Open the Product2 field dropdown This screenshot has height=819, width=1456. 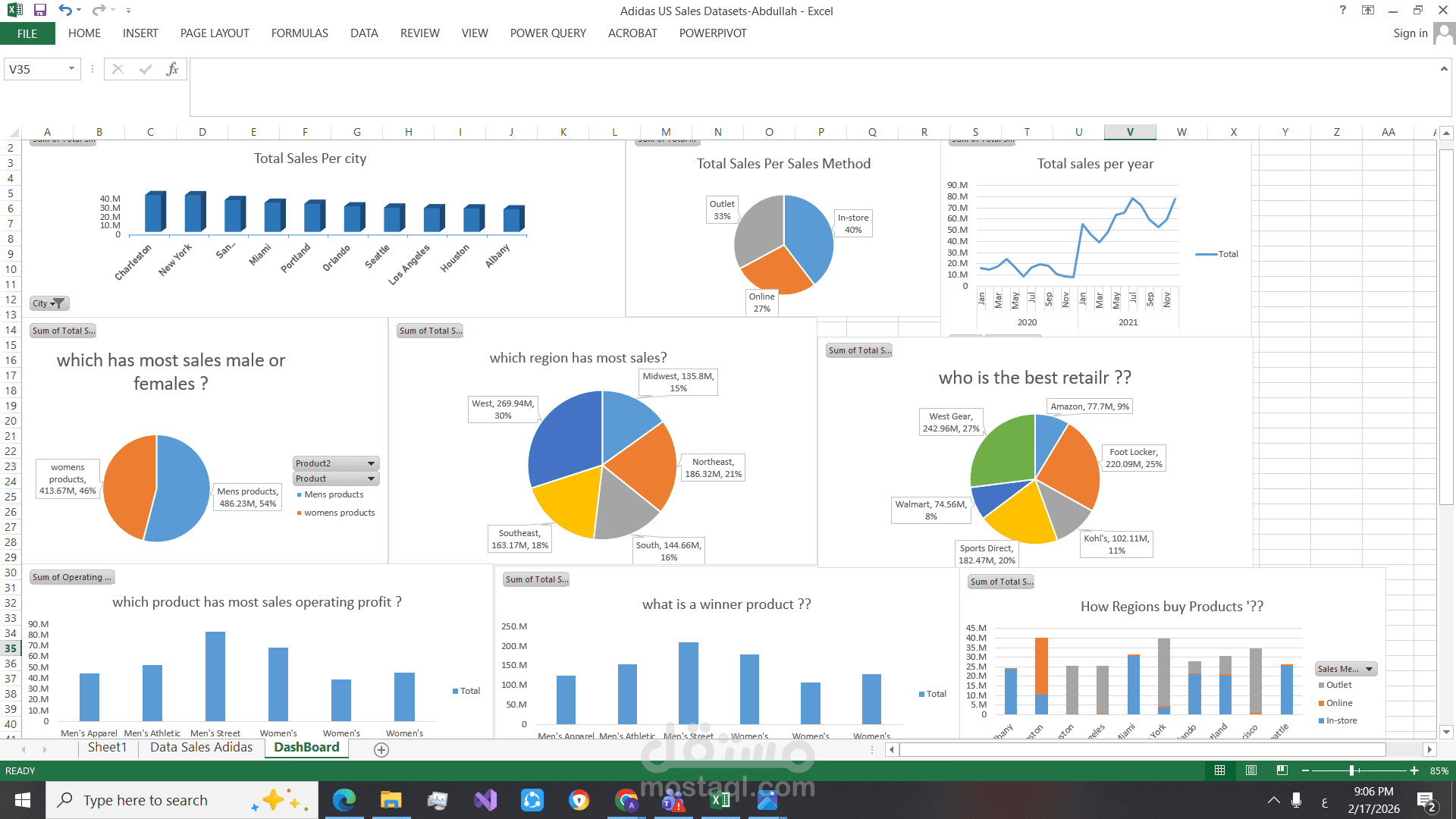pyautogui.click(x=336, y=463)
